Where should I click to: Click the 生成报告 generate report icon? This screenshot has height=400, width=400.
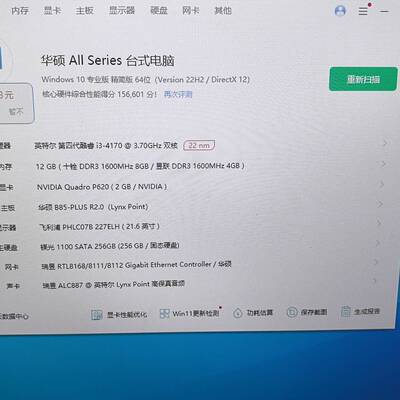pyautogui.click(x=346, y=311)
